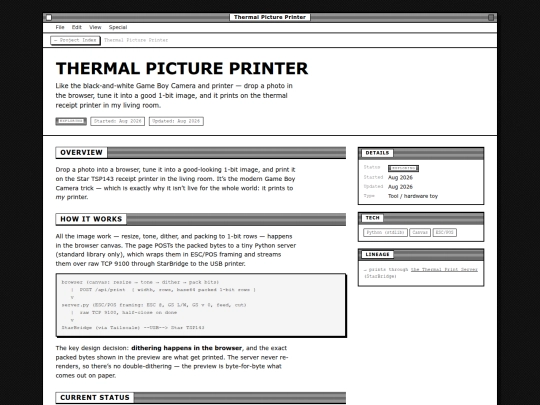Go back to the Project Index

pyautogui.click(x=75, y=40)
